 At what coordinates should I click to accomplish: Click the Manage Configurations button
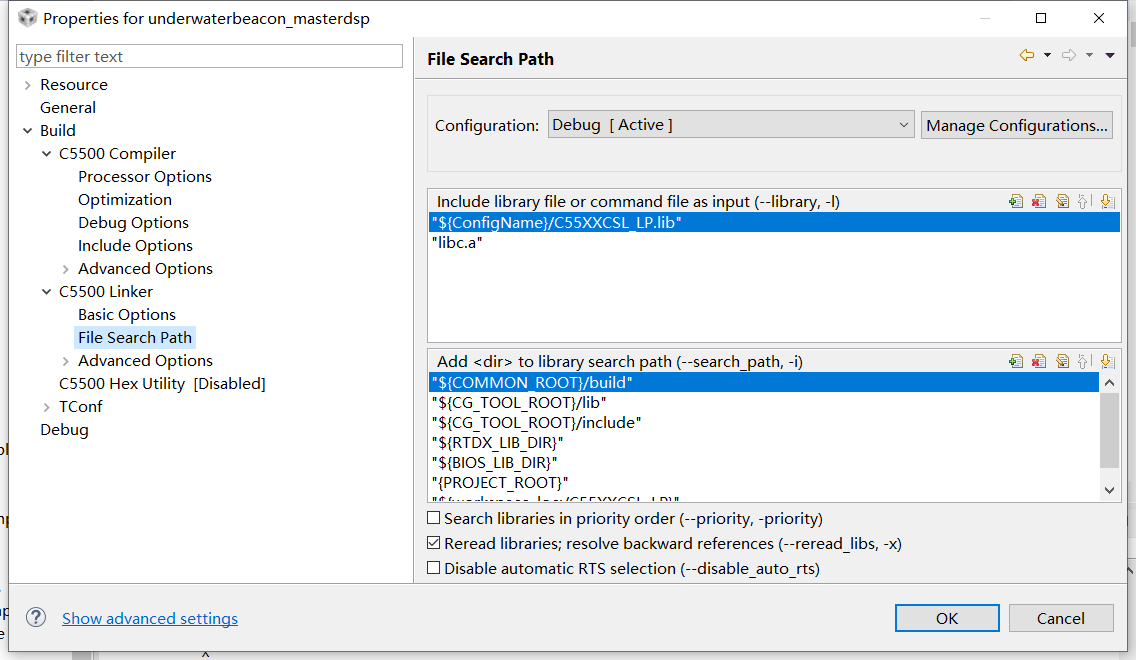click(1017, 125)
